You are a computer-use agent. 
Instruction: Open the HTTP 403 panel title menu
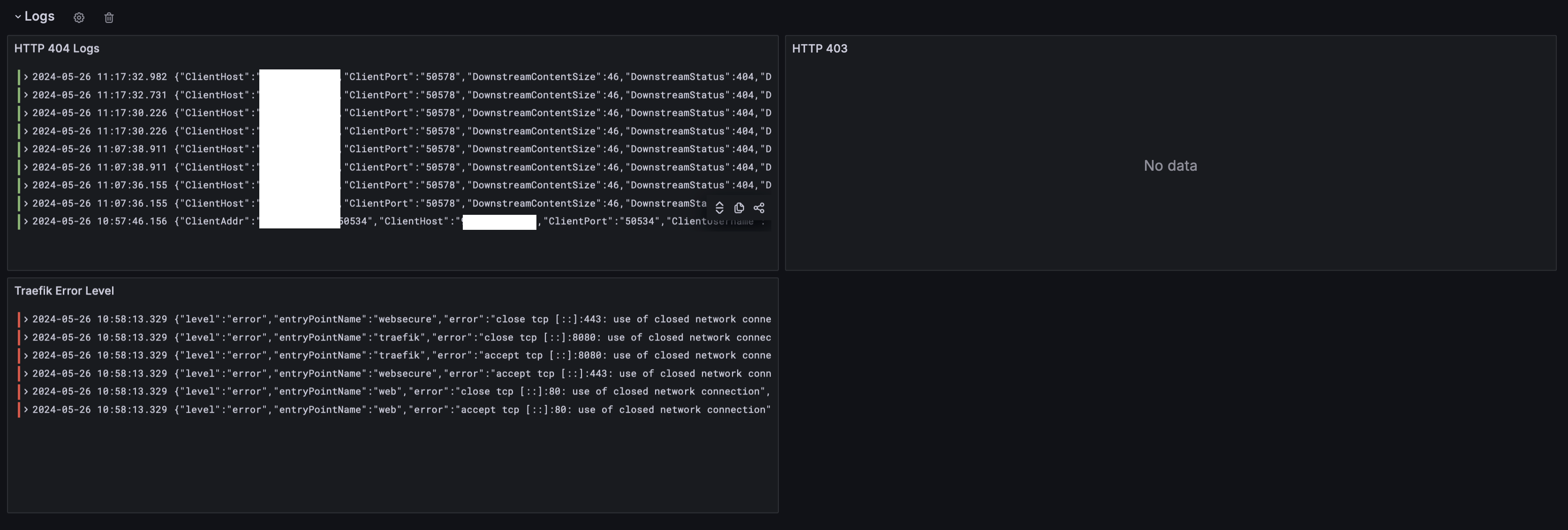(819, 48)
